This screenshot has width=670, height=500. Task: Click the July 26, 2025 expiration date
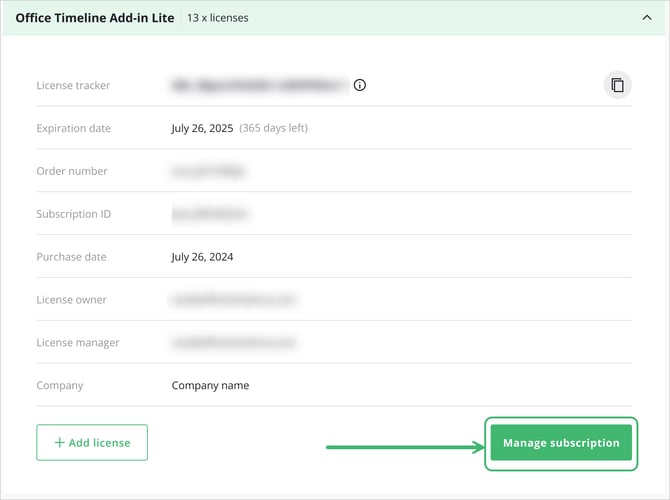tap(202, 128)
